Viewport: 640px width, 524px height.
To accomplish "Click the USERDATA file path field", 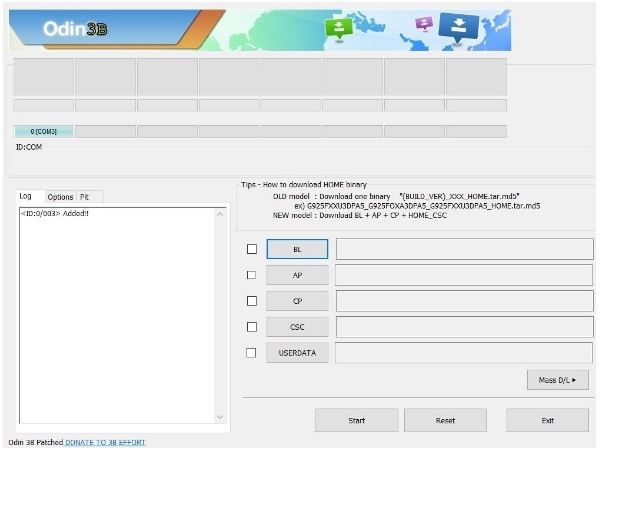I will (x=464, y=353).
